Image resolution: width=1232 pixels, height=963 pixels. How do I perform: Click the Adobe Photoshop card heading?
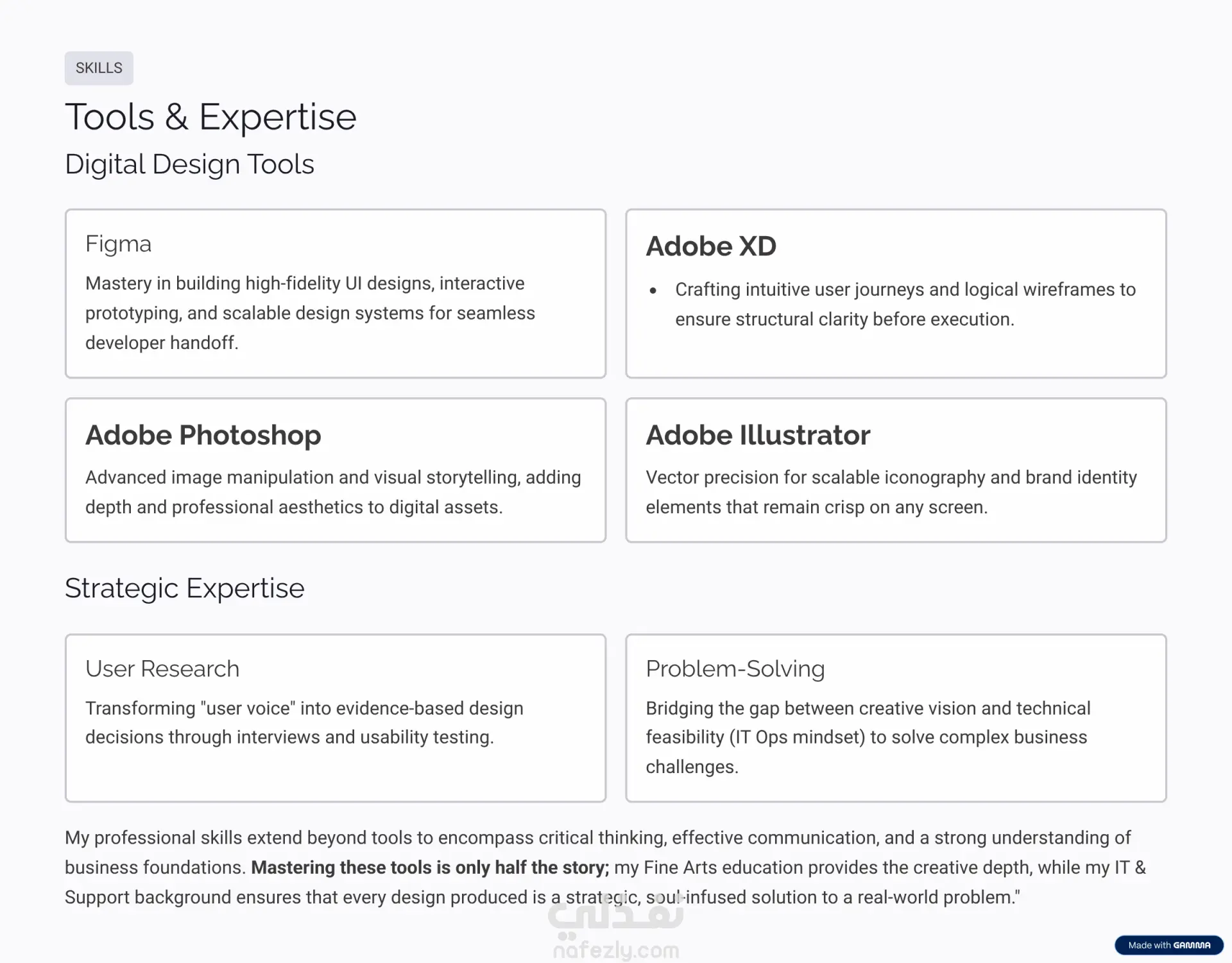203,435
